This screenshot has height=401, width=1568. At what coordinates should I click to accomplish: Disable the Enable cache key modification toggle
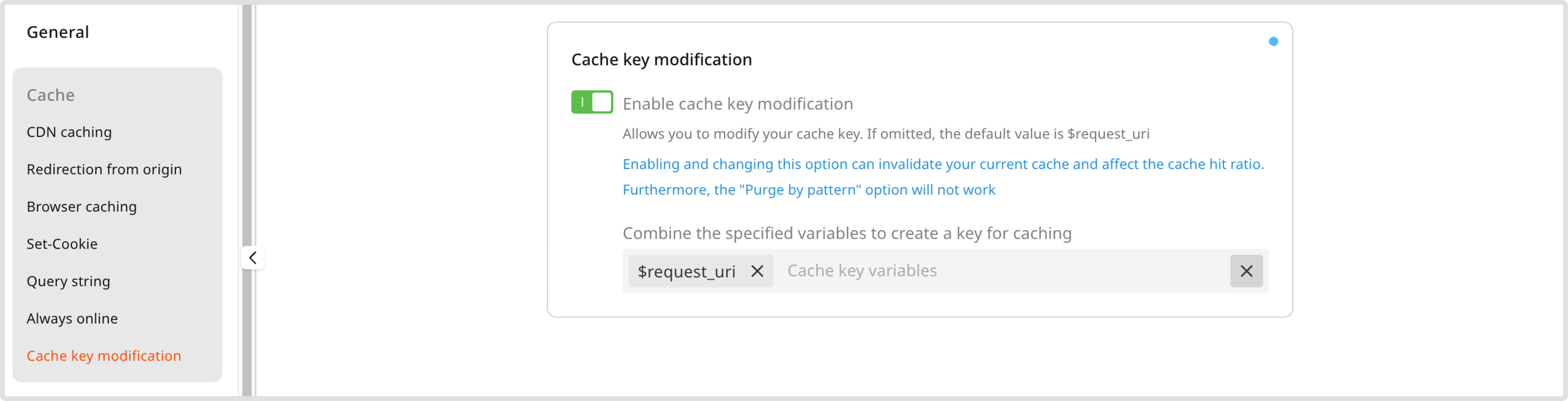pyautogui.click(x=592, y=102)
